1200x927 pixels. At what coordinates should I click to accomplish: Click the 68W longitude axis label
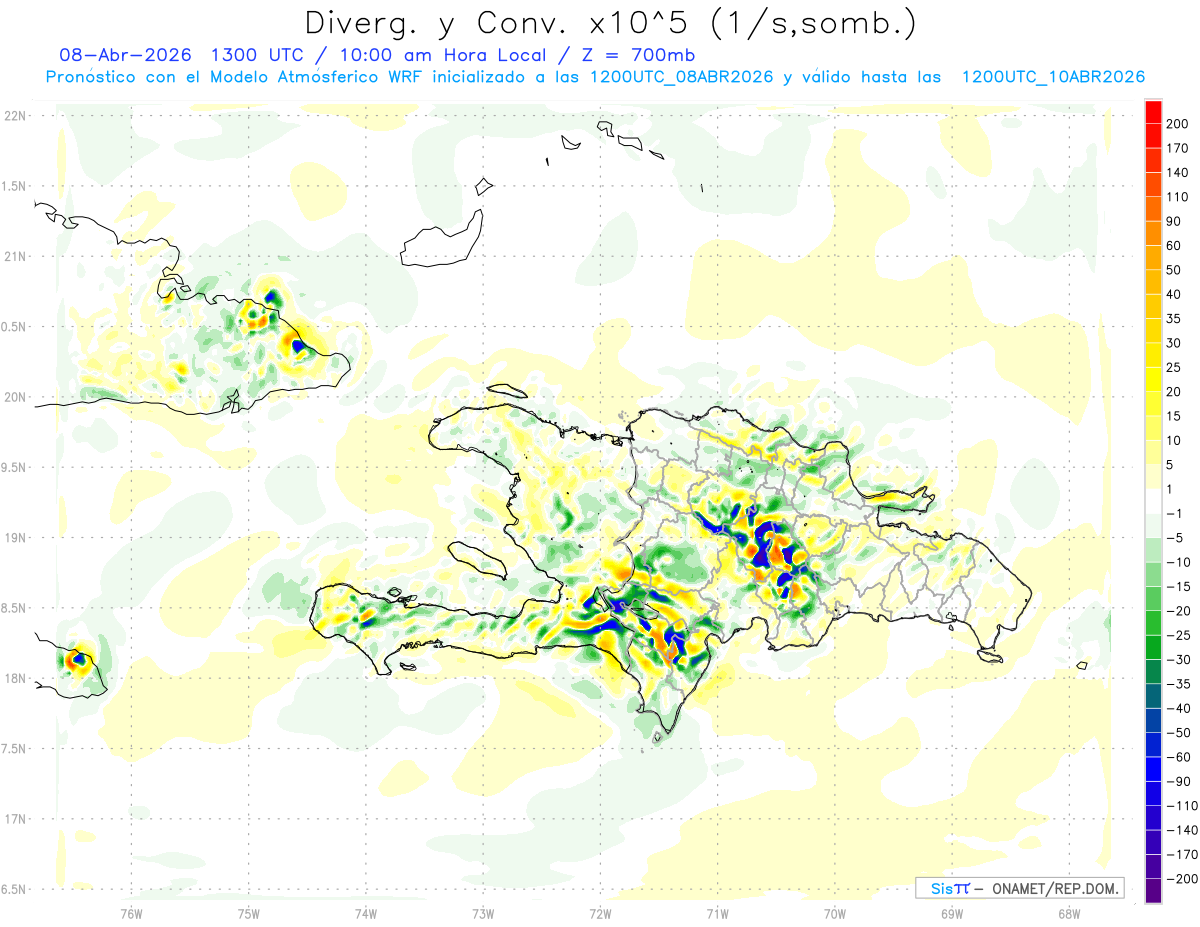coord(1069,913)
